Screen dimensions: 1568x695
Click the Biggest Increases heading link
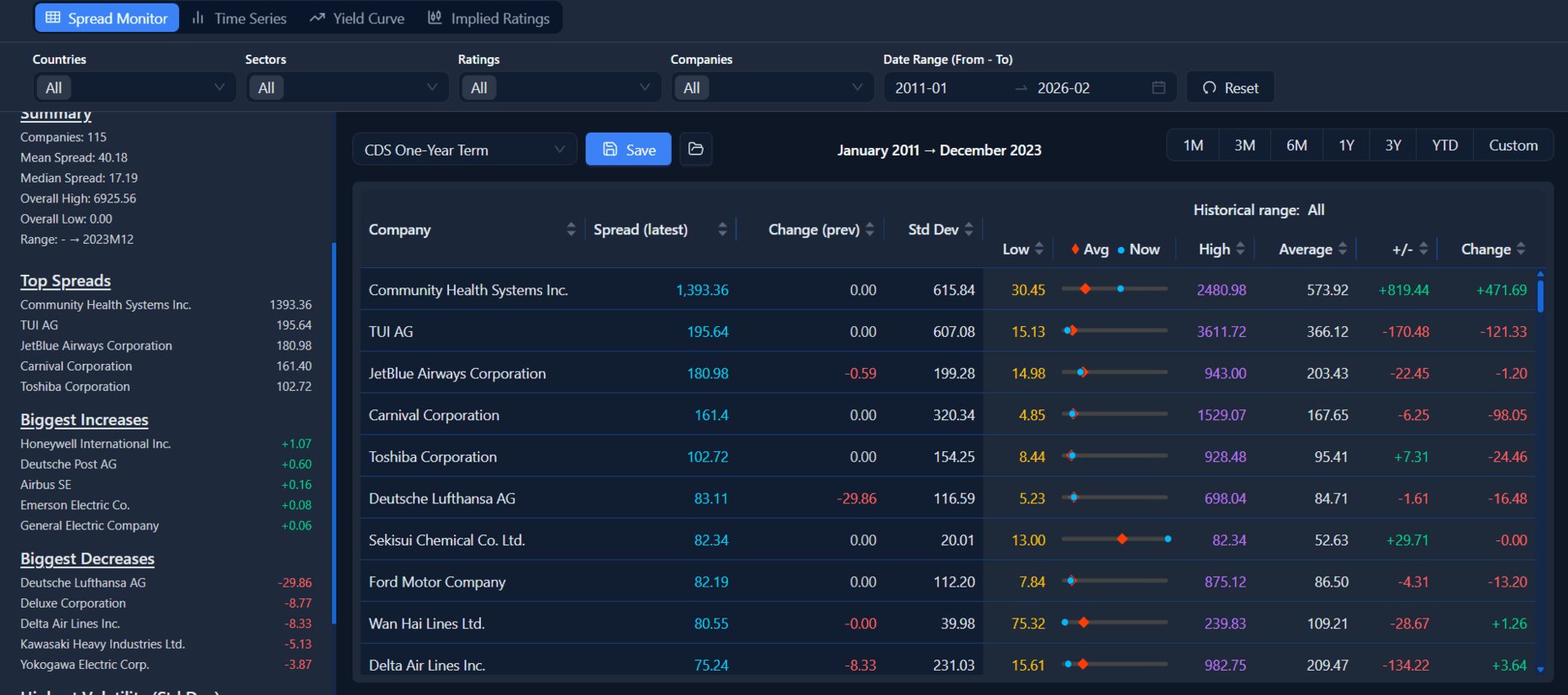[x=84, y=419]
